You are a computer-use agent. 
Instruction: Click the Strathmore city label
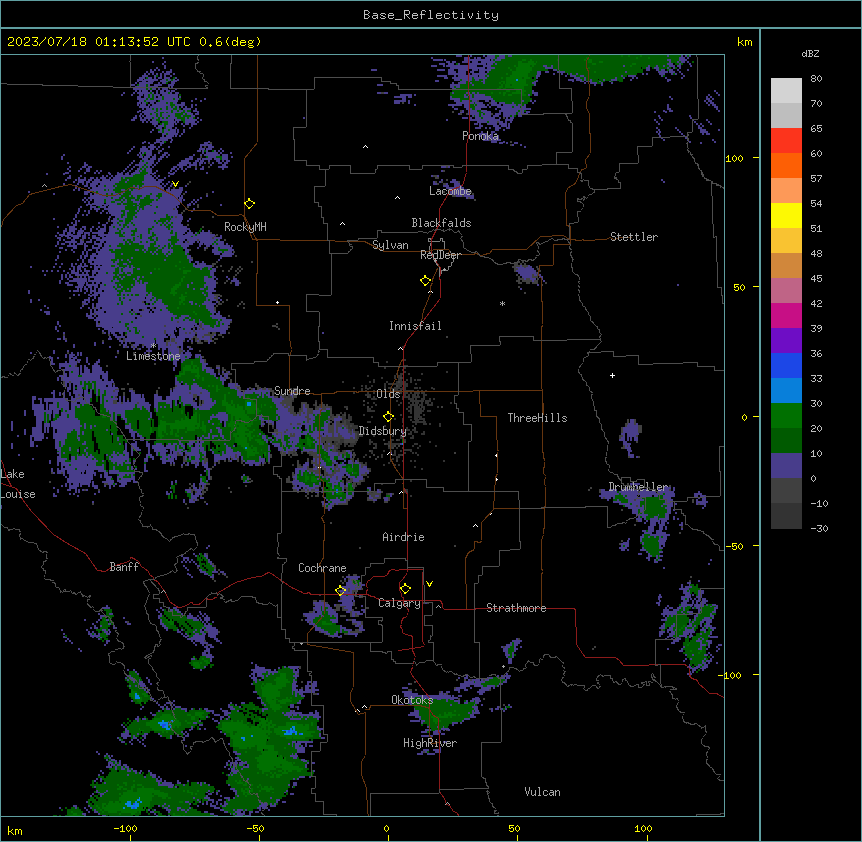tap(516, 608)
